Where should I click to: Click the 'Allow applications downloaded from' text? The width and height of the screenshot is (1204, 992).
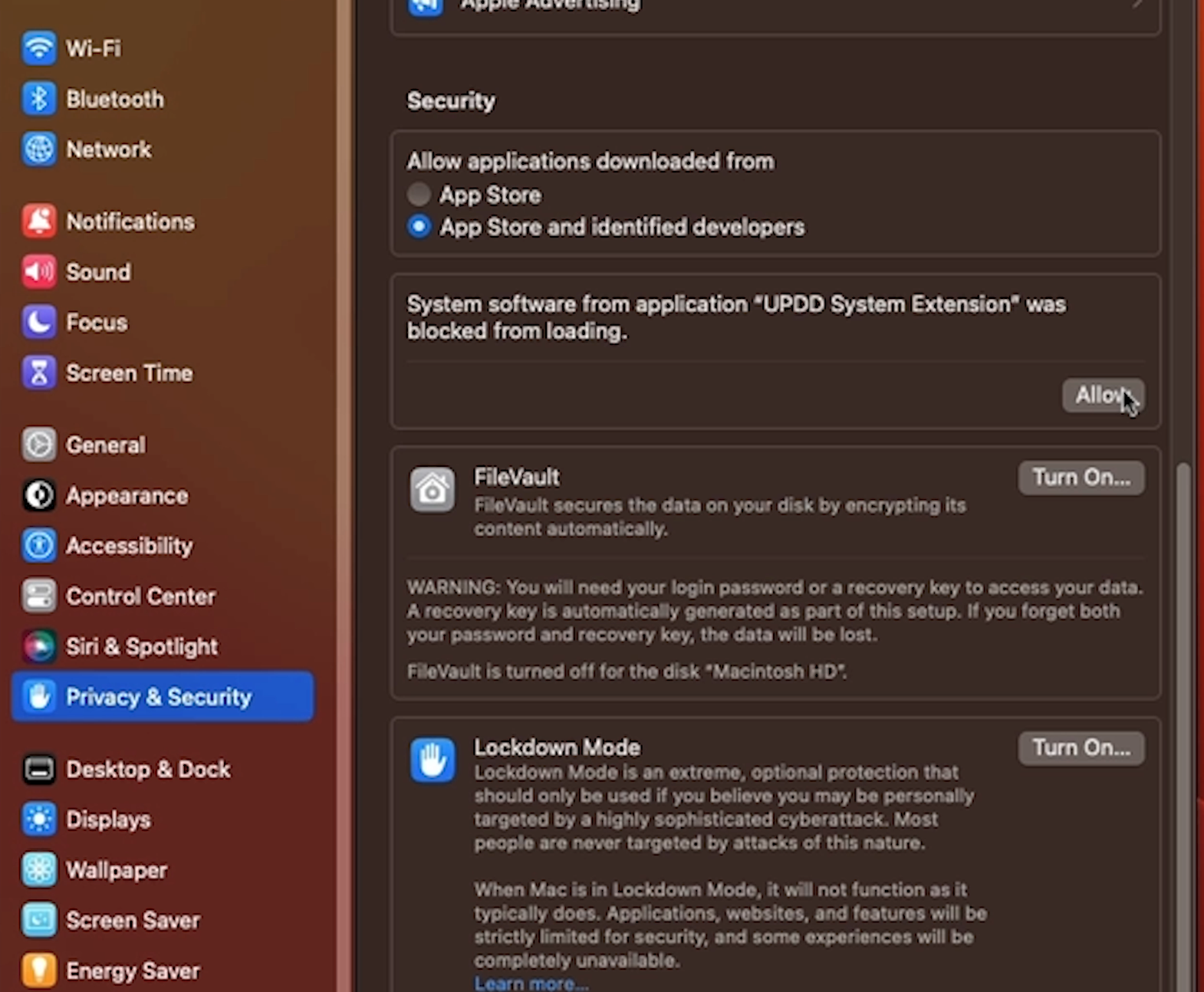590,162
